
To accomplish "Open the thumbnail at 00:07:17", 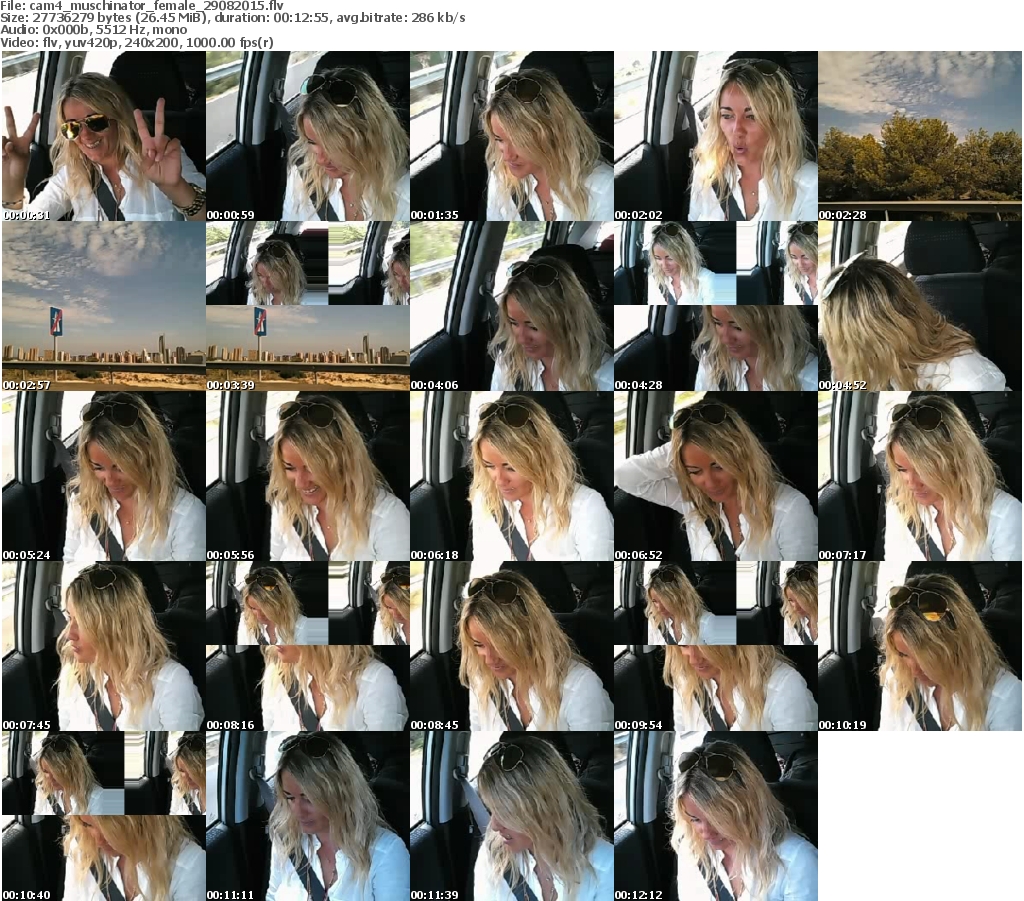I will (x=920, y=476).
